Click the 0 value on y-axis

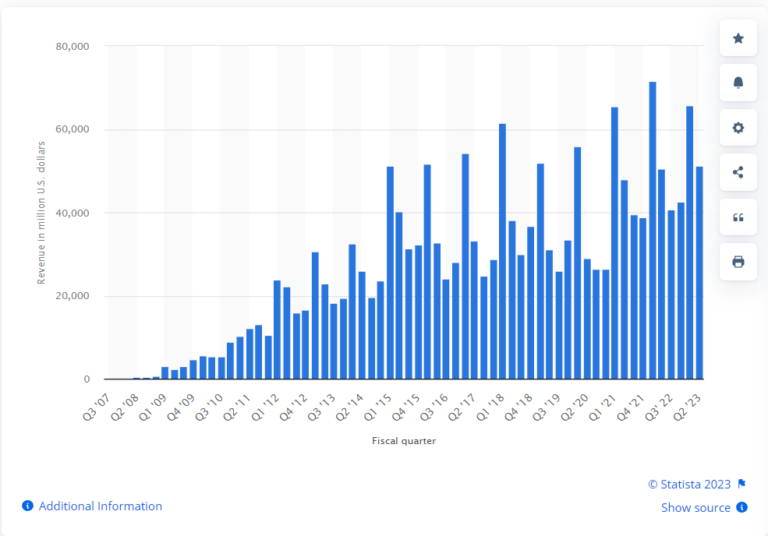(x=87, y=380)
